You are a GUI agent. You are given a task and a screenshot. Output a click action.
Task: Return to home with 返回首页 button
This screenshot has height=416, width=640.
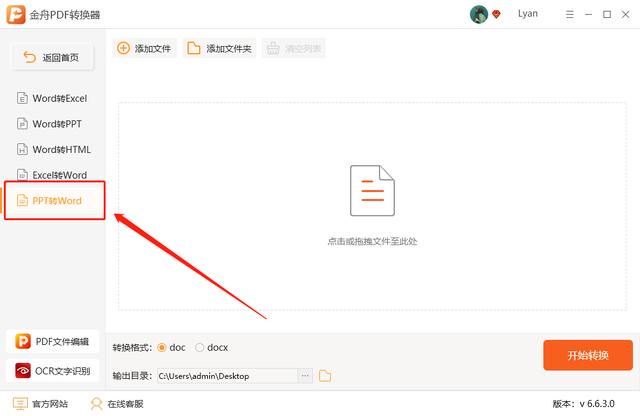tap(52, 58)
